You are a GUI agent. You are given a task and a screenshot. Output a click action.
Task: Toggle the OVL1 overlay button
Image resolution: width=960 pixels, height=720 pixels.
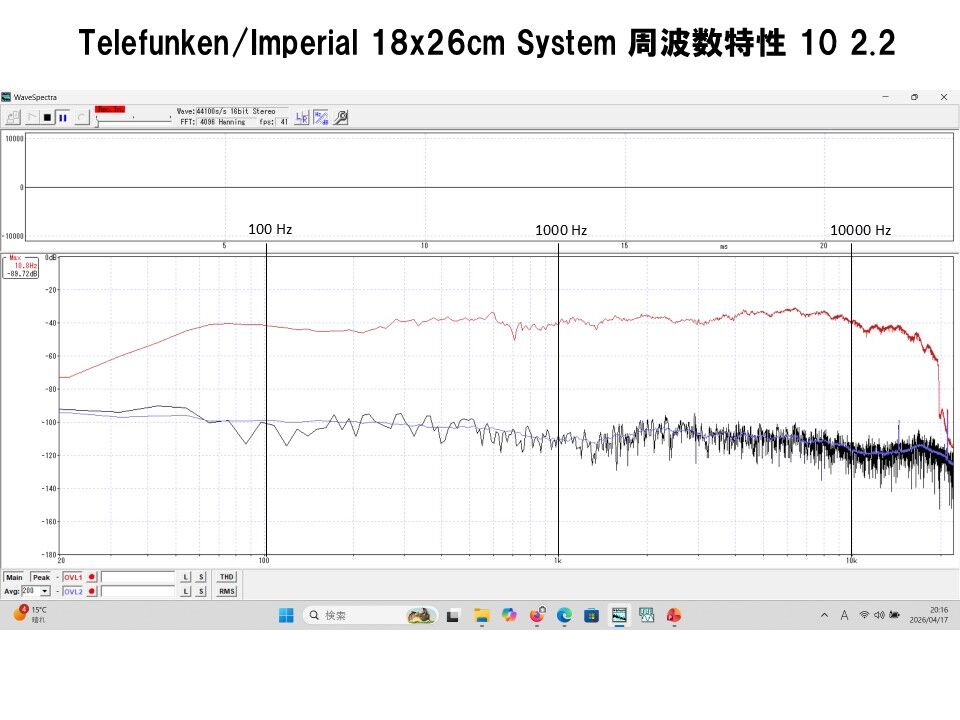(x=73, y=577)
